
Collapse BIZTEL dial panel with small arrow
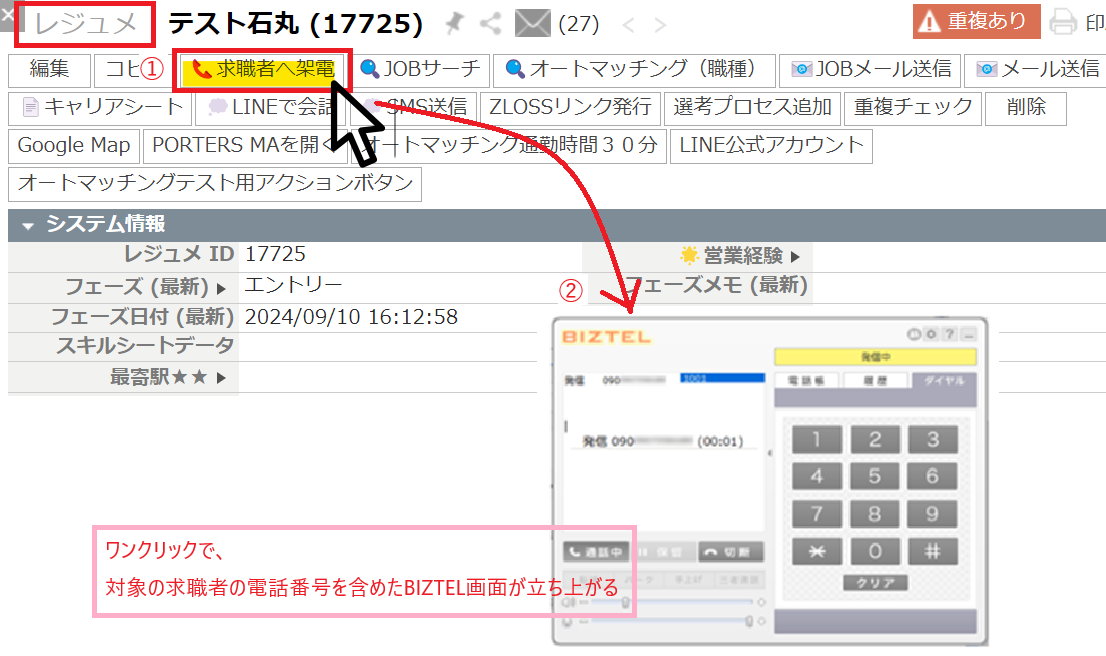(x=770, y=453)
